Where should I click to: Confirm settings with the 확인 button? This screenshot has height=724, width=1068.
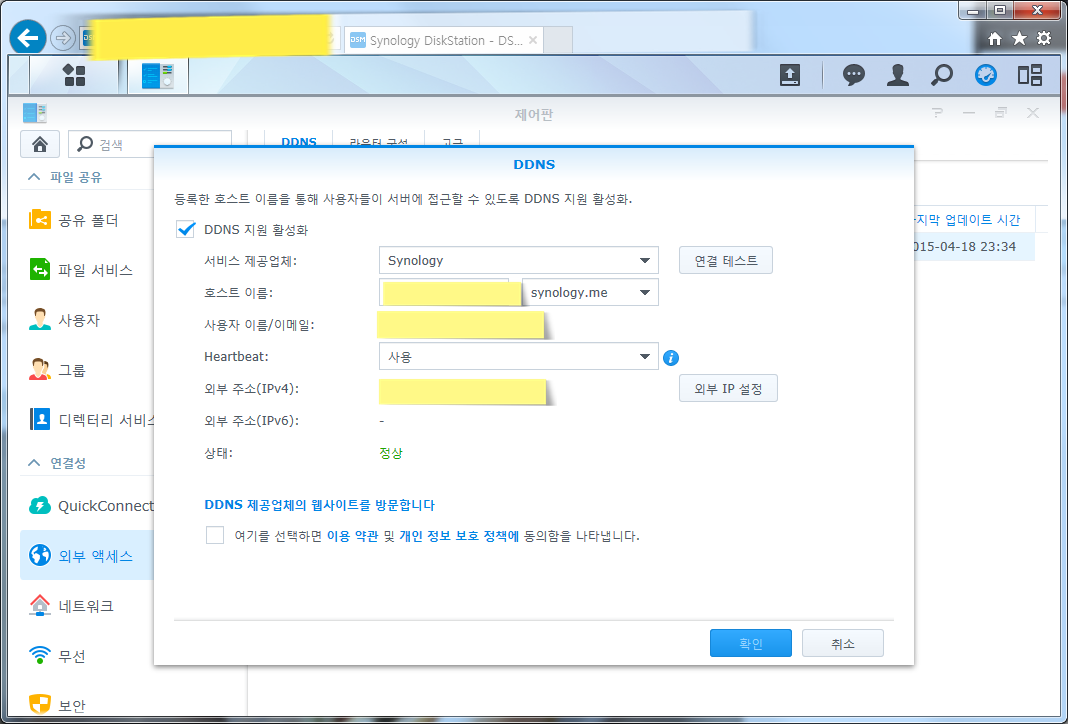point(750,643)
